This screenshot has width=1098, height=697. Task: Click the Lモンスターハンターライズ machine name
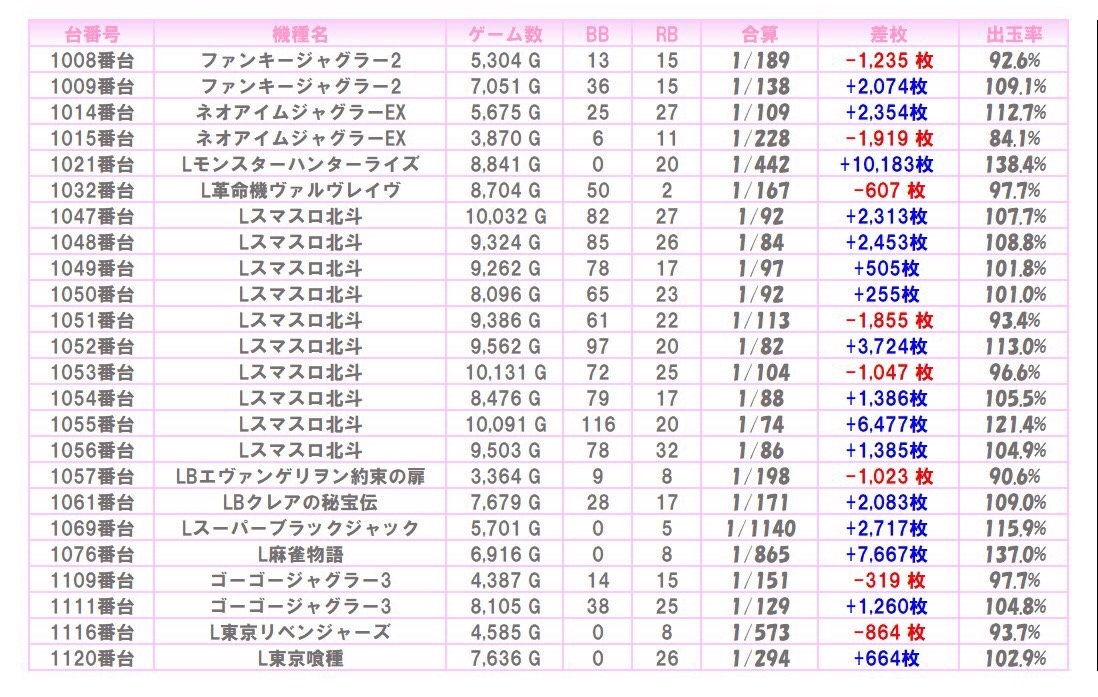pyautogui.click(x=301, y=164)
